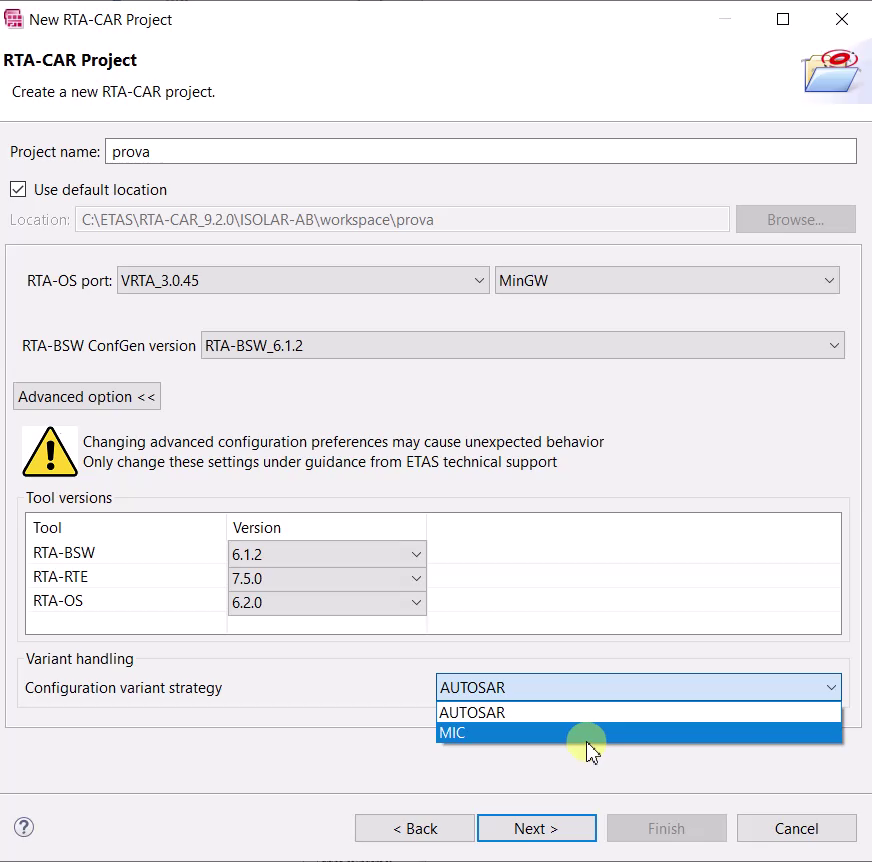The width and height of the screenshot is (872, 862).
Task: Click the yellow warning triangle icon
Action: click(49, 452)
